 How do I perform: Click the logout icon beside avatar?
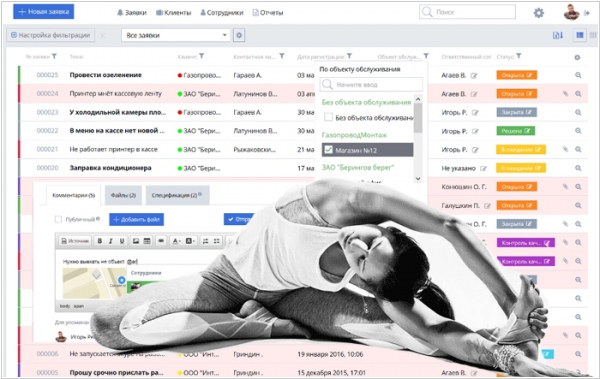click(x=587, y=13)
